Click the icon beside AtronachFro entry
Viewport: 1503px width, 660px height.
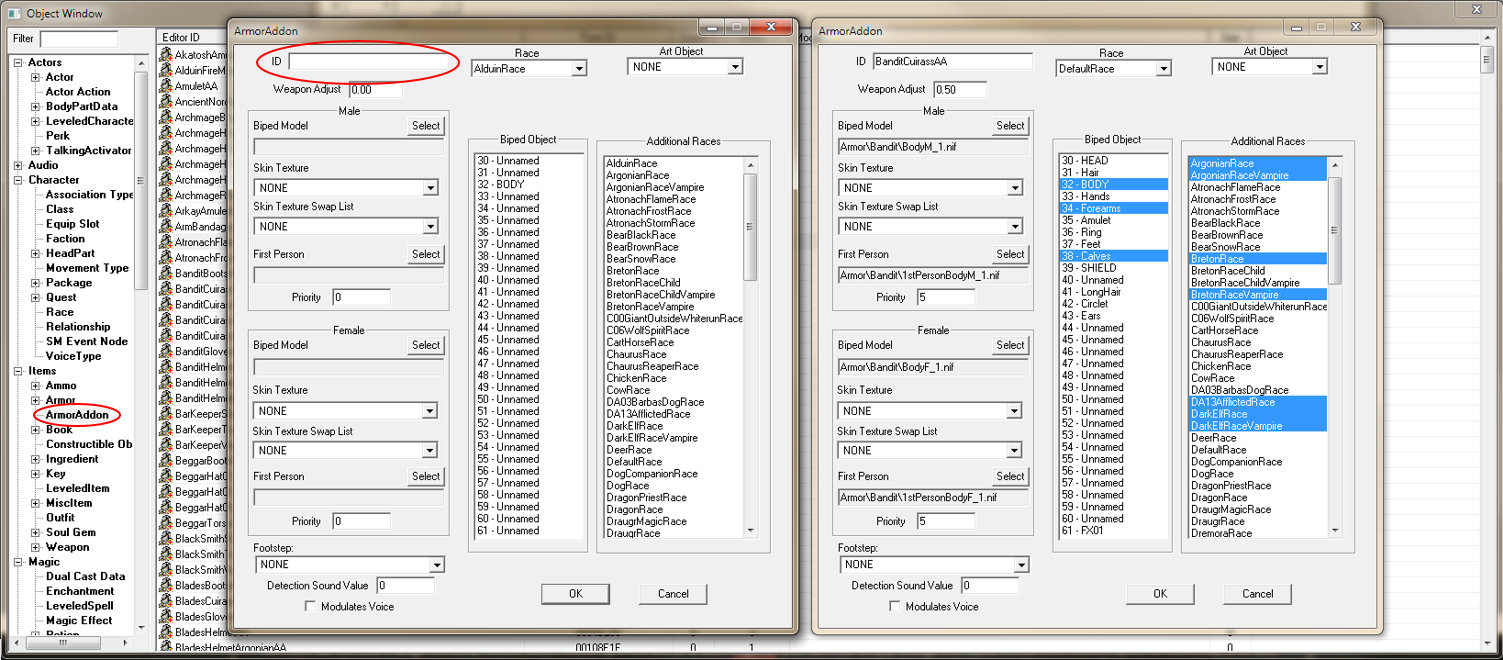167,258
